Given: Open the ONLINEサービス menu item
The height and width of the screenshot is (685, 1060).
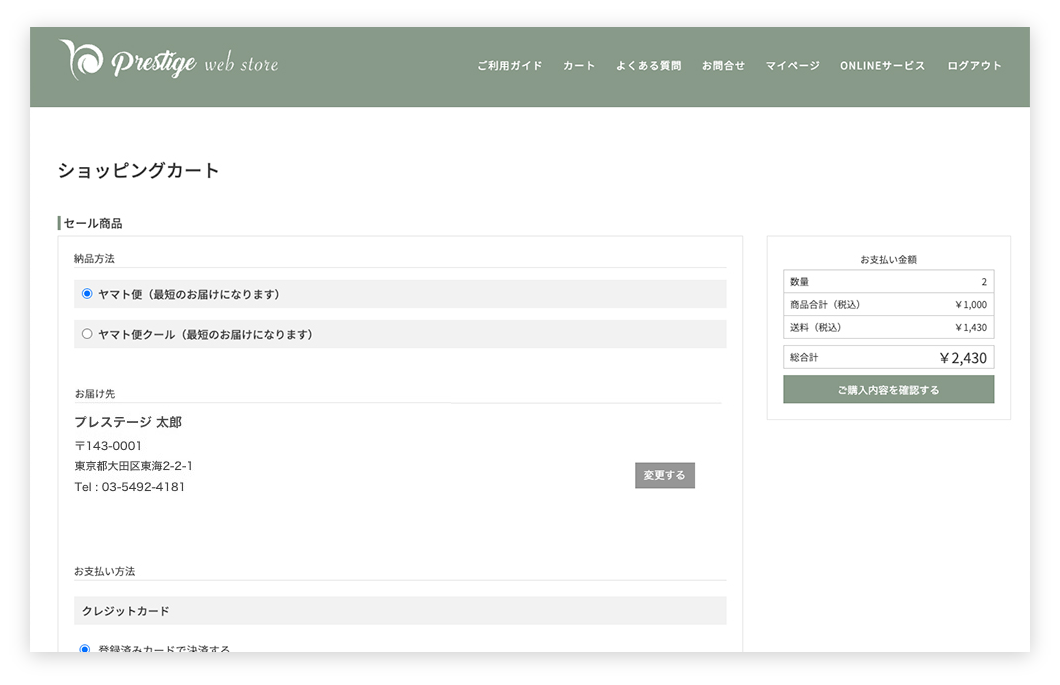Looking at the screenshot, I should point(882,66).
